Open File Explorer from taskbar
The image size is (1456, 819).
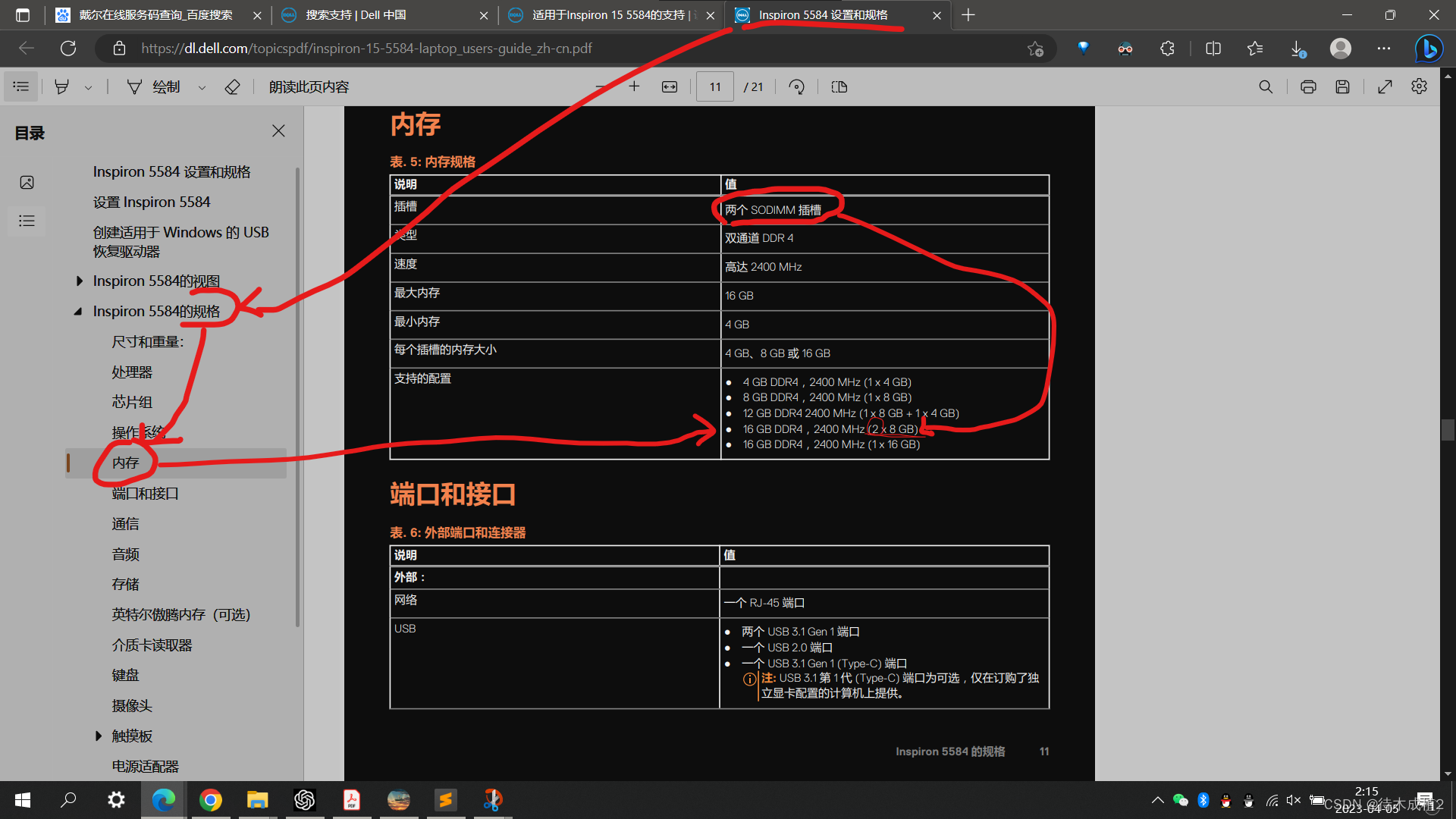tap(258, 799)
